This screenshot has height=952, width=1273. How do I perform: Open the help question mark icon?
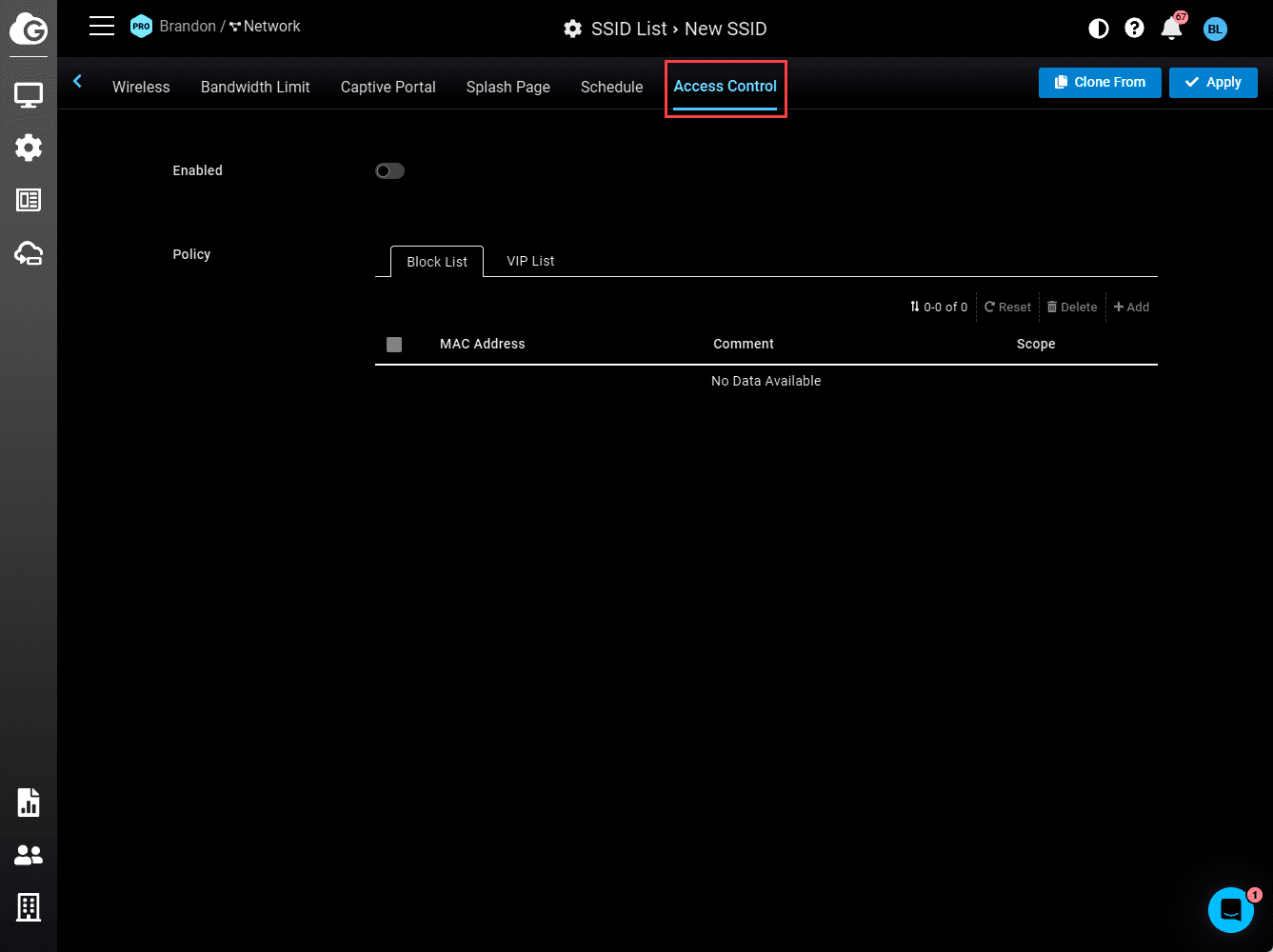point(1134,29)
